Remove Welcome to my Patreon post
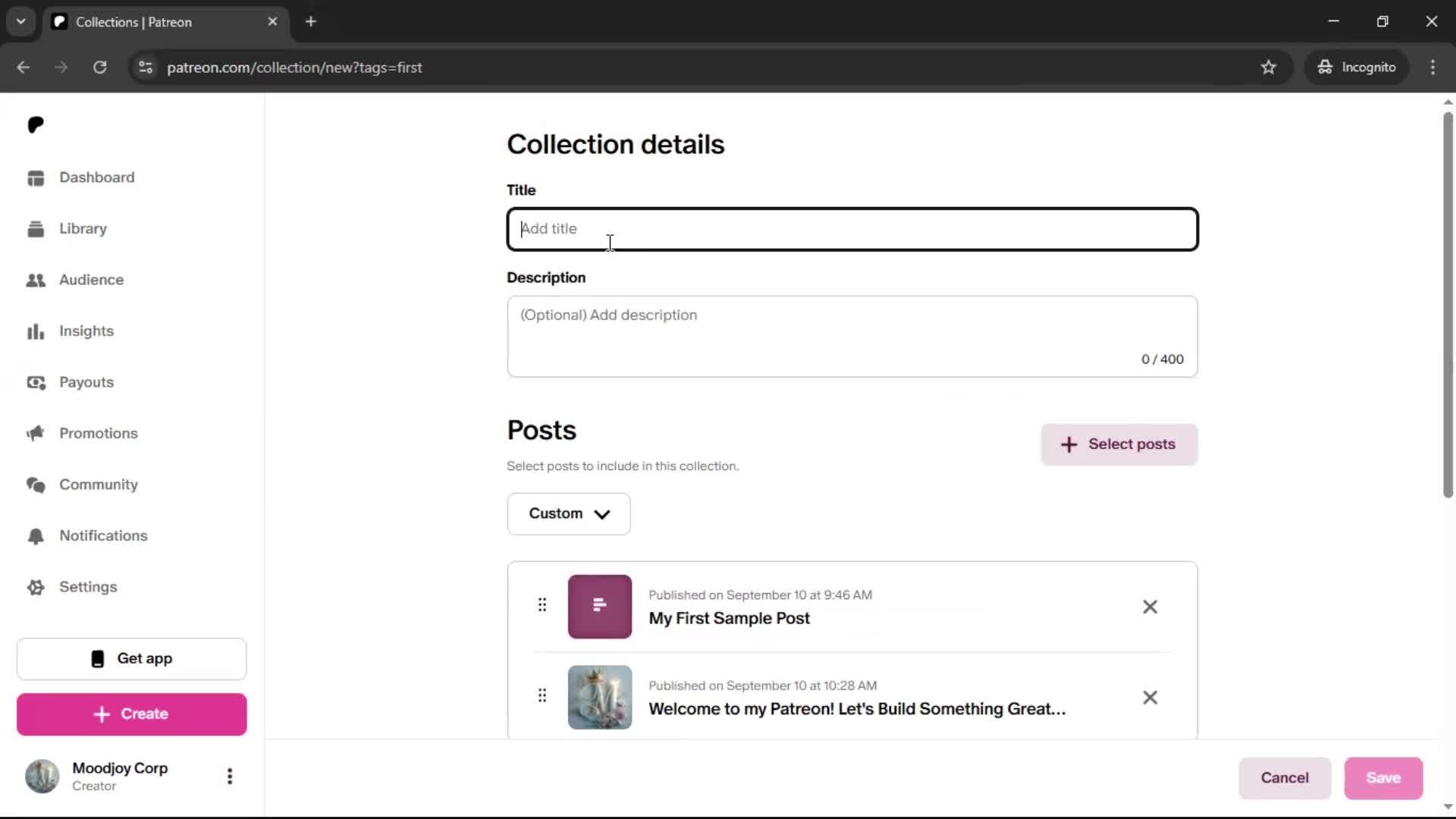Screen dimensions: 1456x819 (1150, 698)
